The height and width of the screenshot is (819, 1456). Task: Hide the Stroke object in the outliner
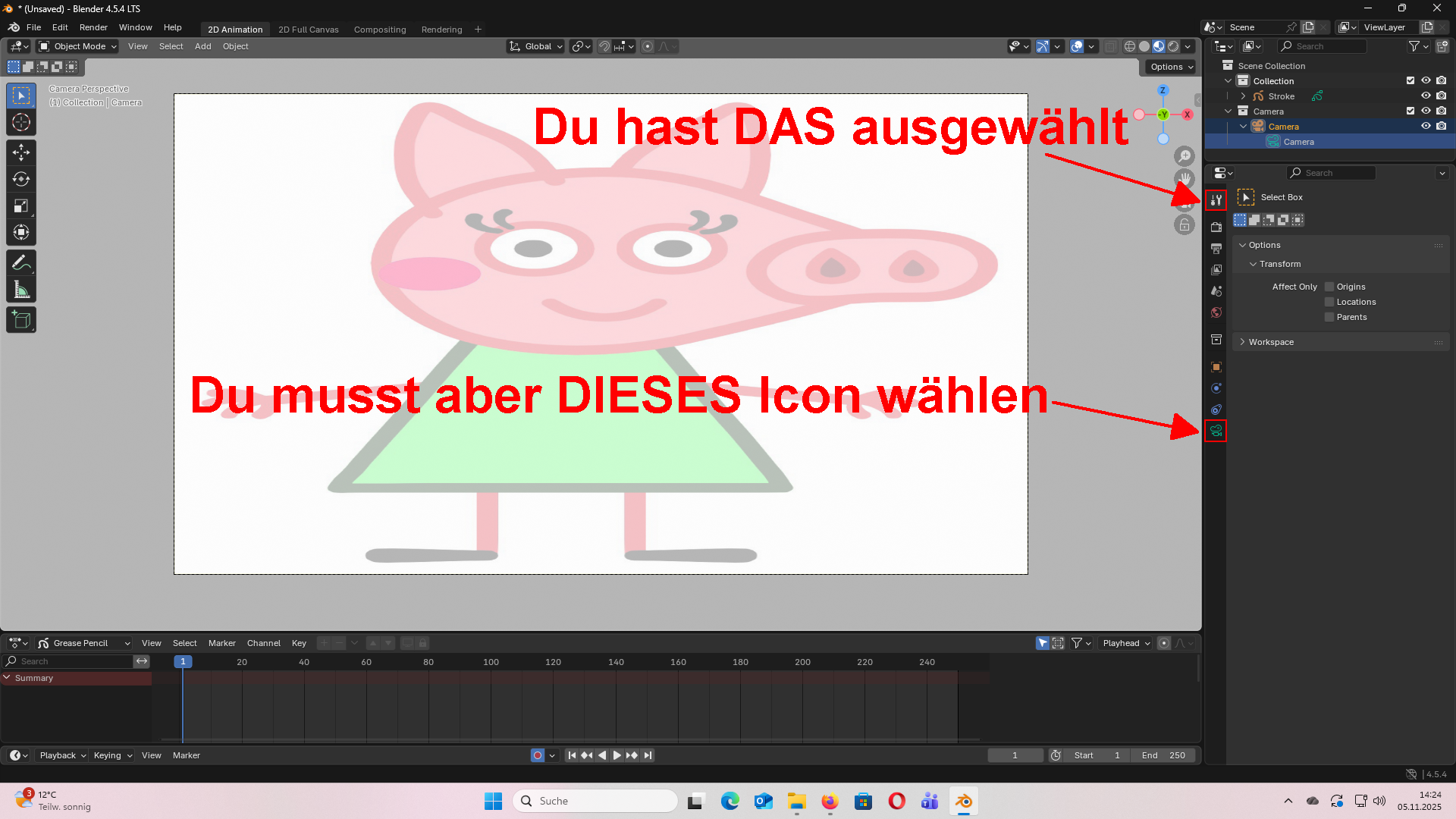pos(1426,96)
